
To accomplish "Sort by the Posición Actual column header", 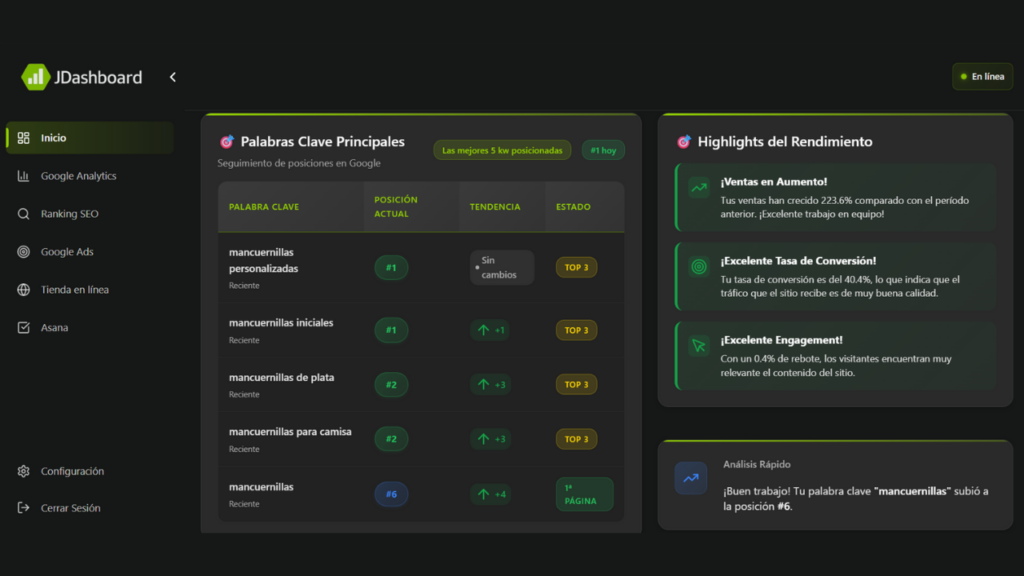I will point(396,207).
